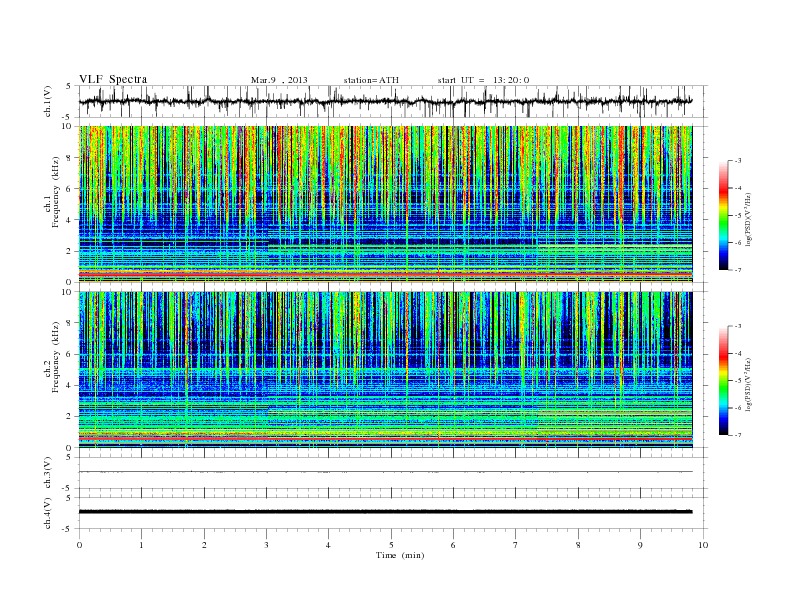This screenshot has width=792, height=612.
Task: Click the "2" tick on the Time axis
Action: pyautogui.click(x=204, y=545)
